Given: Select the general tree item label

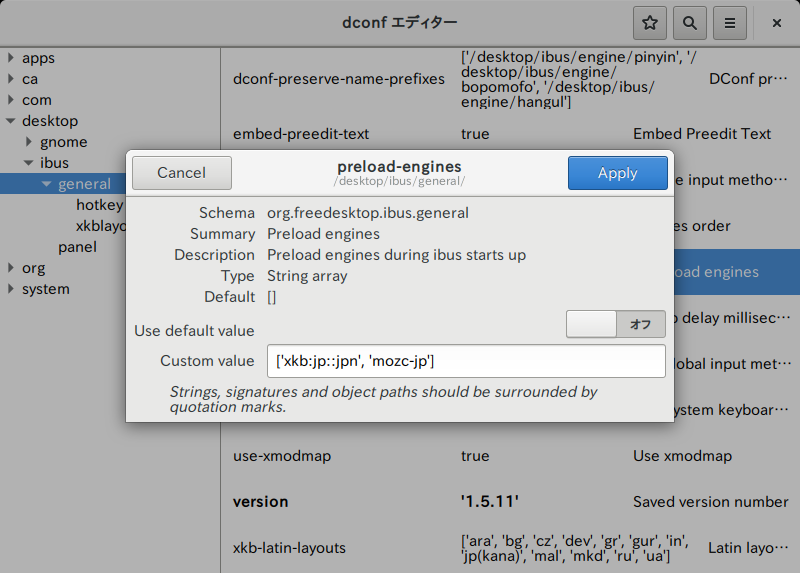Looking at the screenshot, I should (84, 184).
